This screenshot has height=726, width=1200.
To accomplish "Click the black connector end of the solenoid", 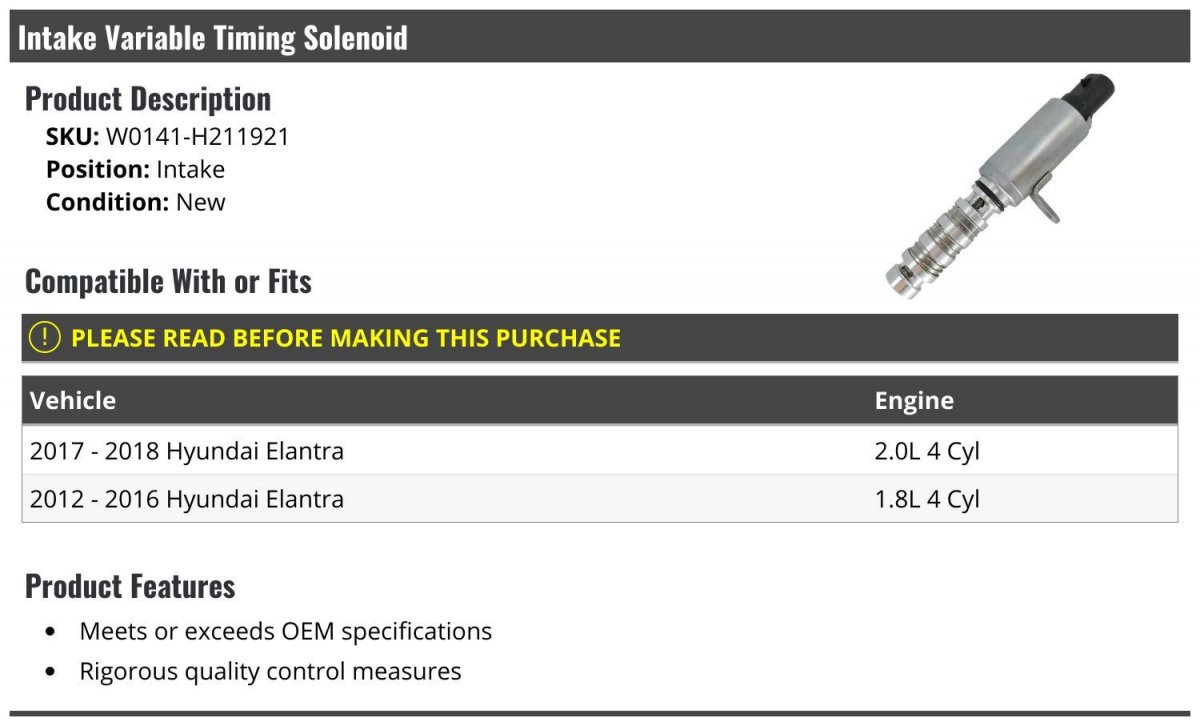I will point(1088,93).
